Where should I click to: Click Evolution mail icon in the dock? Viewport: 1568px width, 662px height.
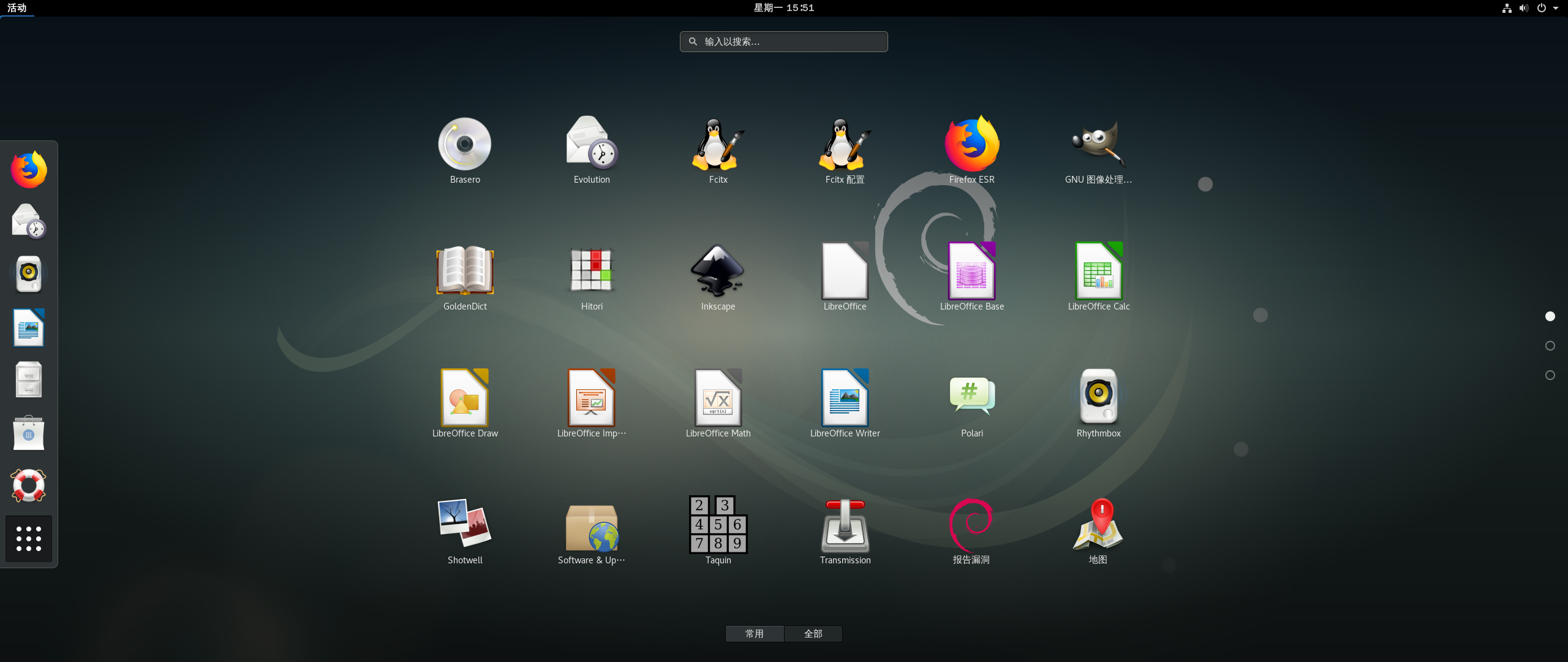pyautogui.click(x=29, y=221)
